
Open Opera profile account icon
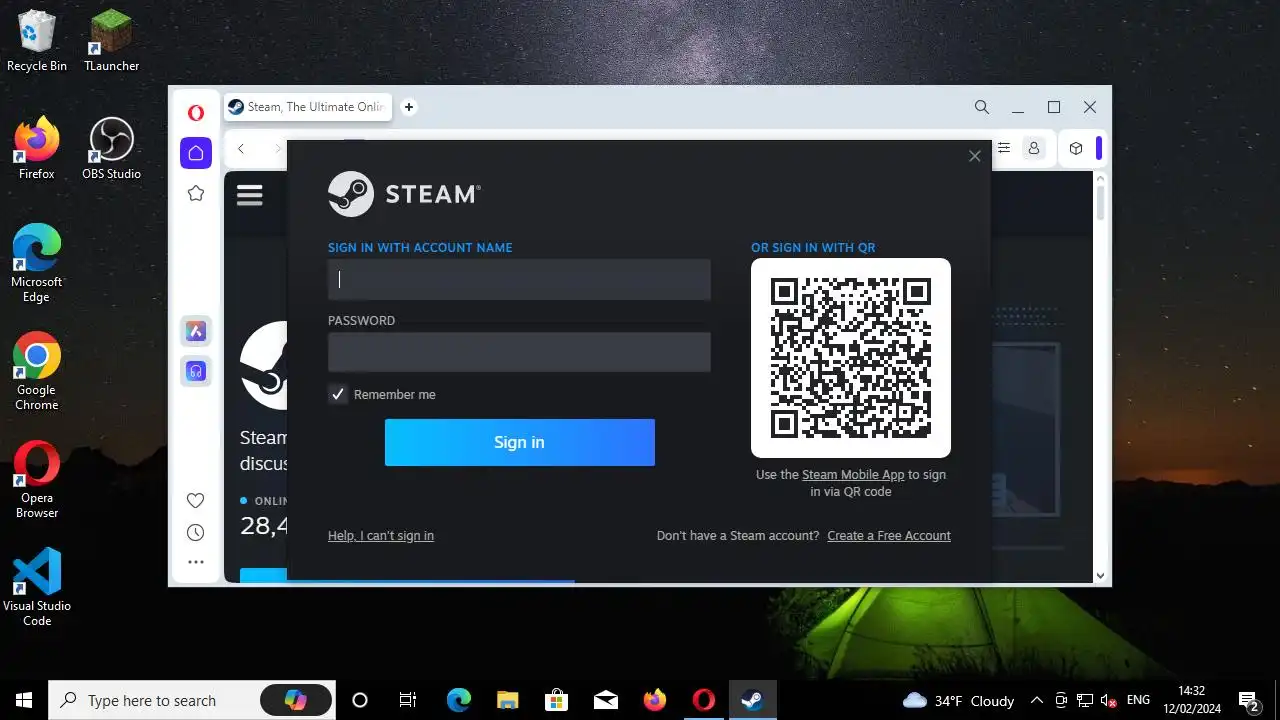(x=1034, y=148)
